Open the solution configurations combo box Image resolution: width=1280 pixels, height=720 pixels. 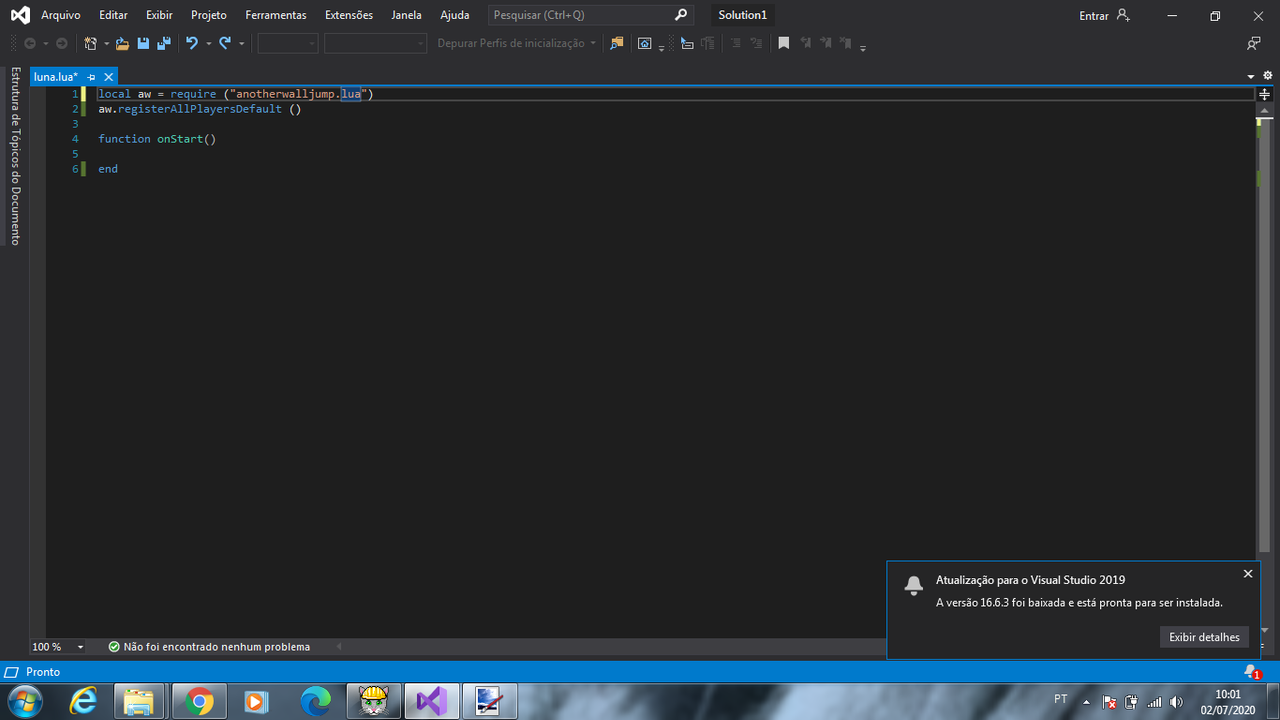(288, 43)
